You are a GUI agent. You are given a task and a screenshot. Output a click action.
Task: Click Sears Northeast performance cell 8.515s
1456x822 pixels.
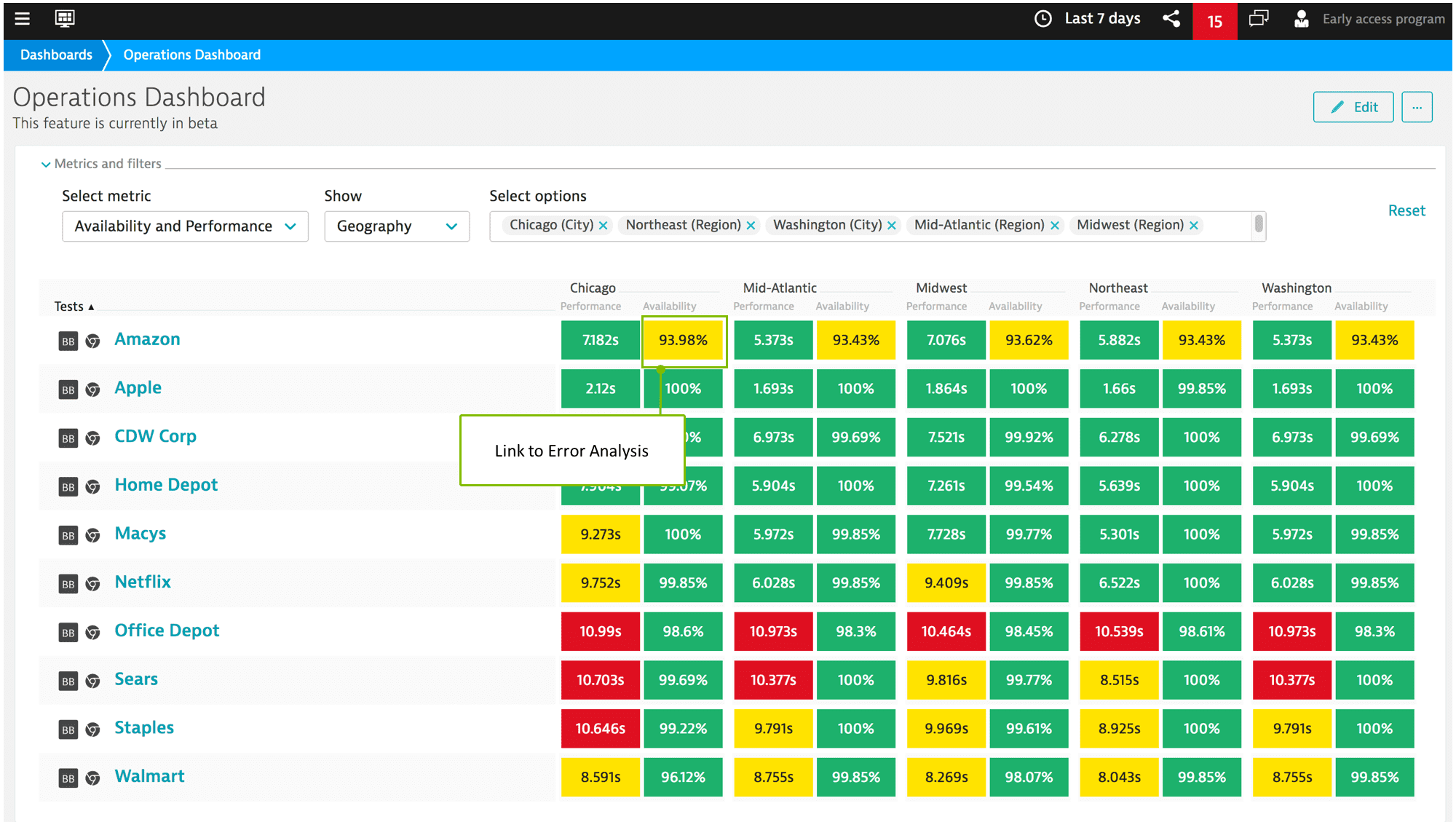pyautogui.click(x=1119, y=680)
